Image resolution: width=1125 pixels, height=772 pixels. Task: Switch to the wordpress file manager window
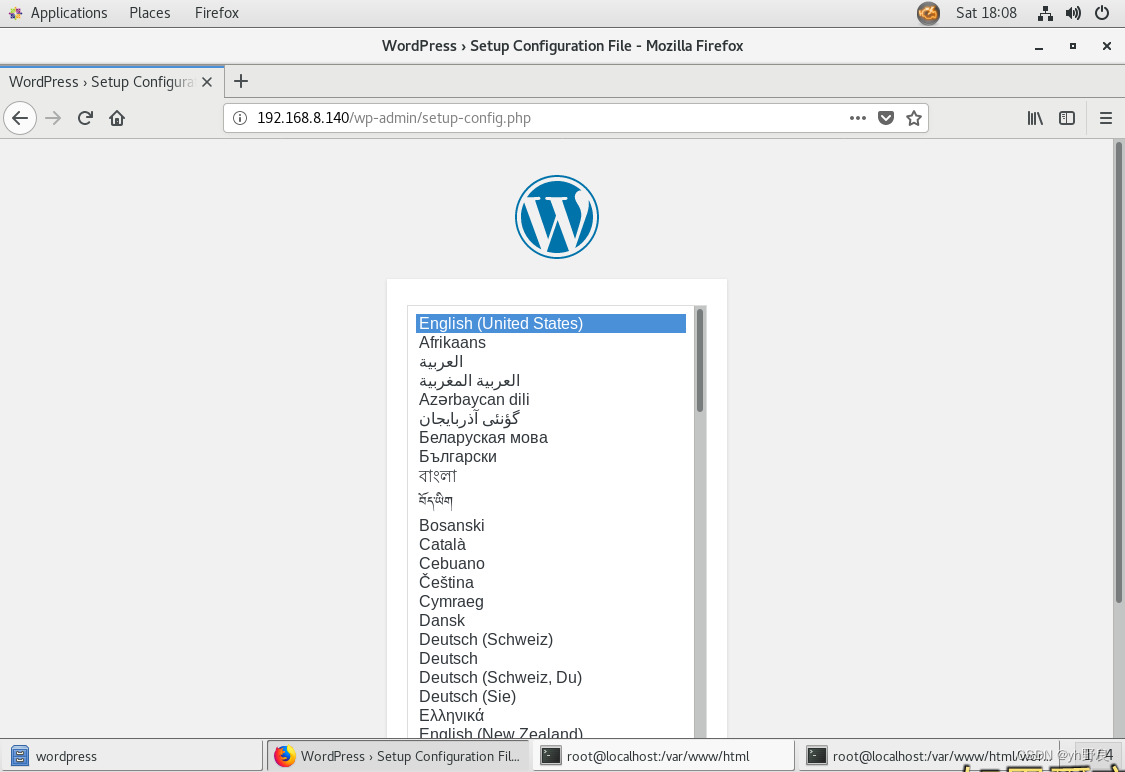[x=132, y=755]
